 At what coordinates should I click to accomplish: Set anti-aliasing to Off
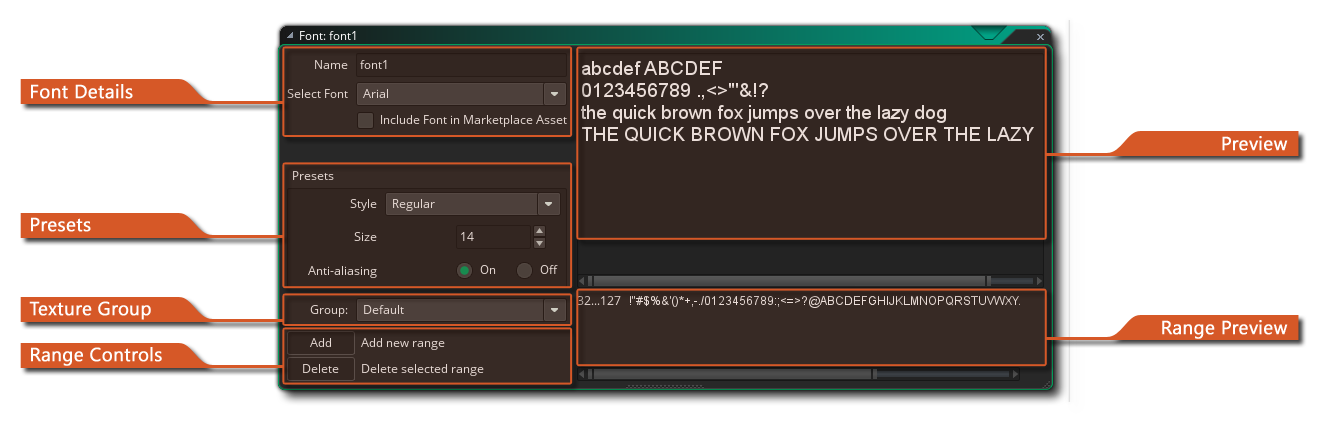524,270
